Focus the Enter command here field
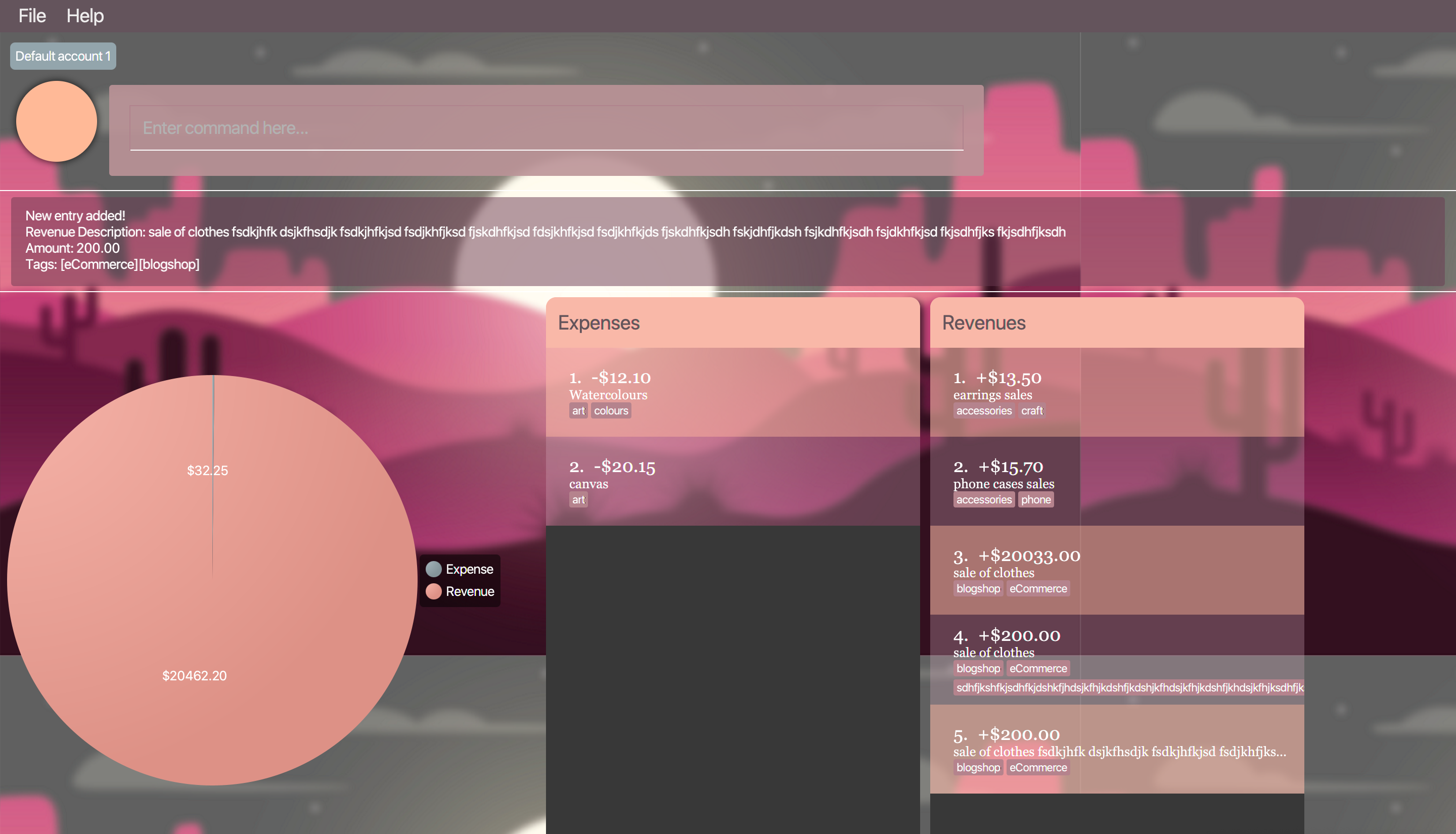The width and height of the screenshot is (1456, 834). 546,128
